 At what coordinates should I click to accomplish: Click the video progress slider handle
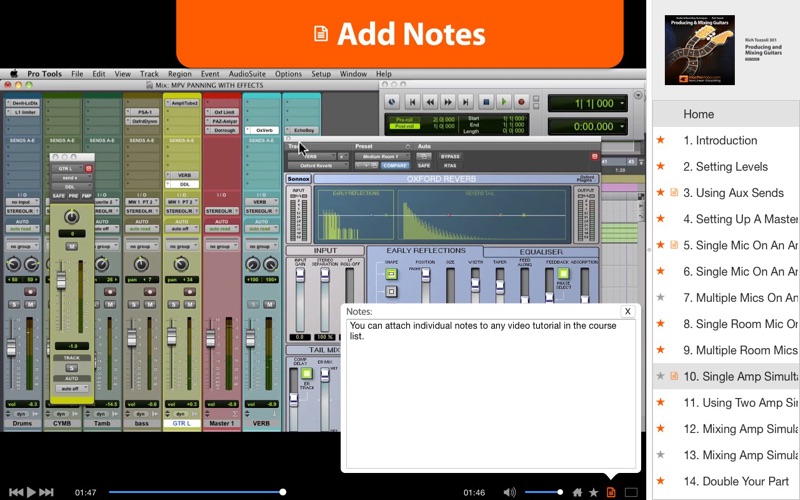click(283, 492)
